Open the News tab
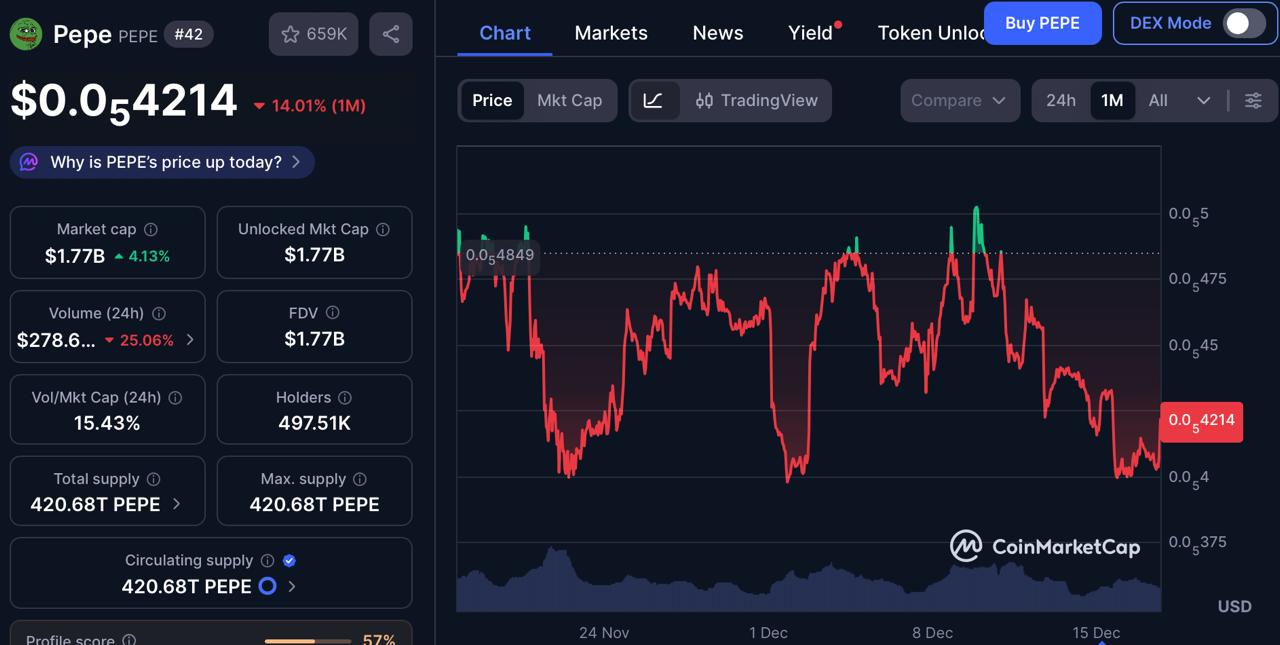This screenshot has height=645, width=1280. [717, 33]
